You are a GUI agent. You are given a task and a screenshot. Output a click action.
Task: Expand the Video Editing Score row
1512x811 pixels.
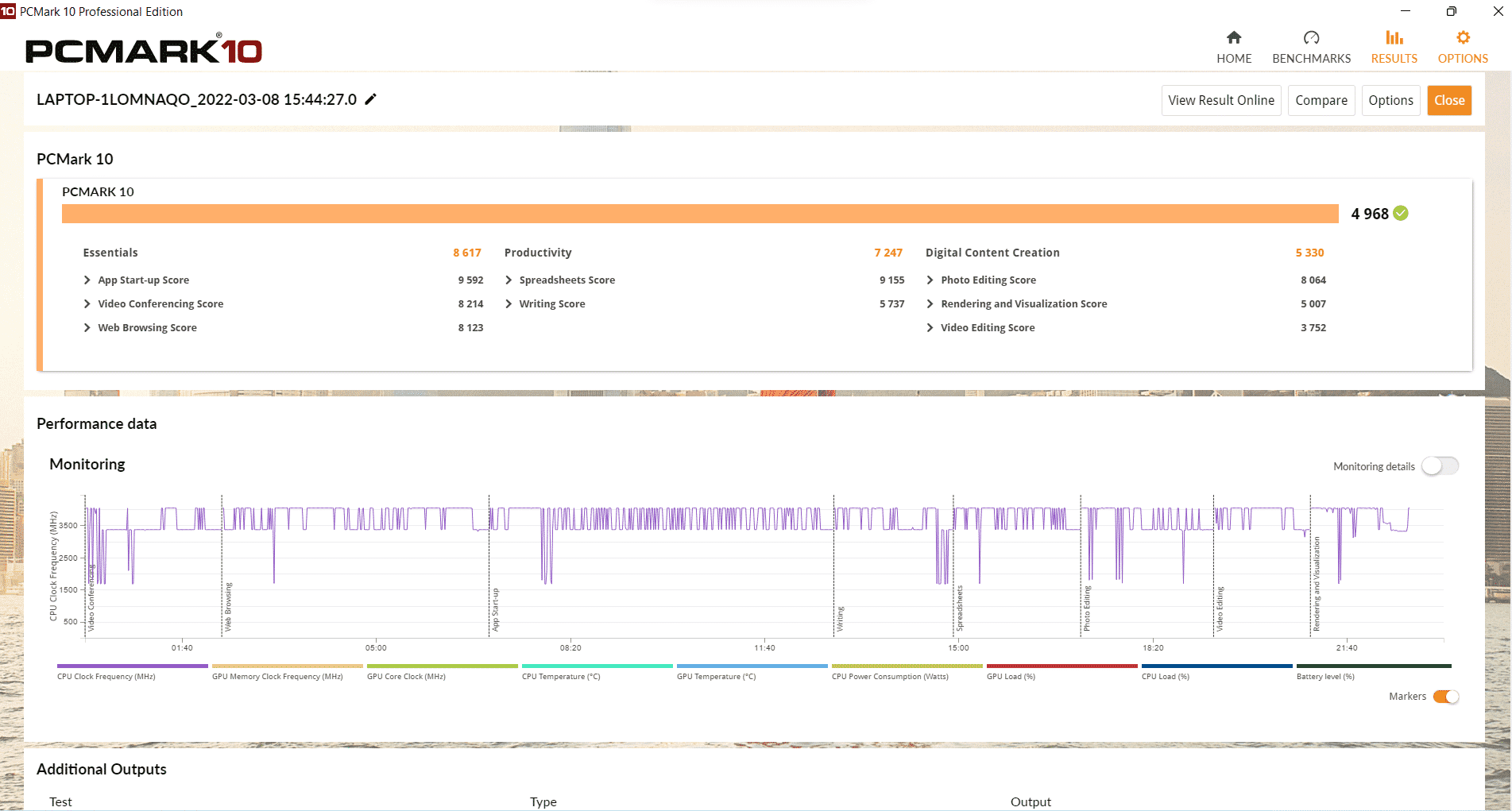[930, 328]
